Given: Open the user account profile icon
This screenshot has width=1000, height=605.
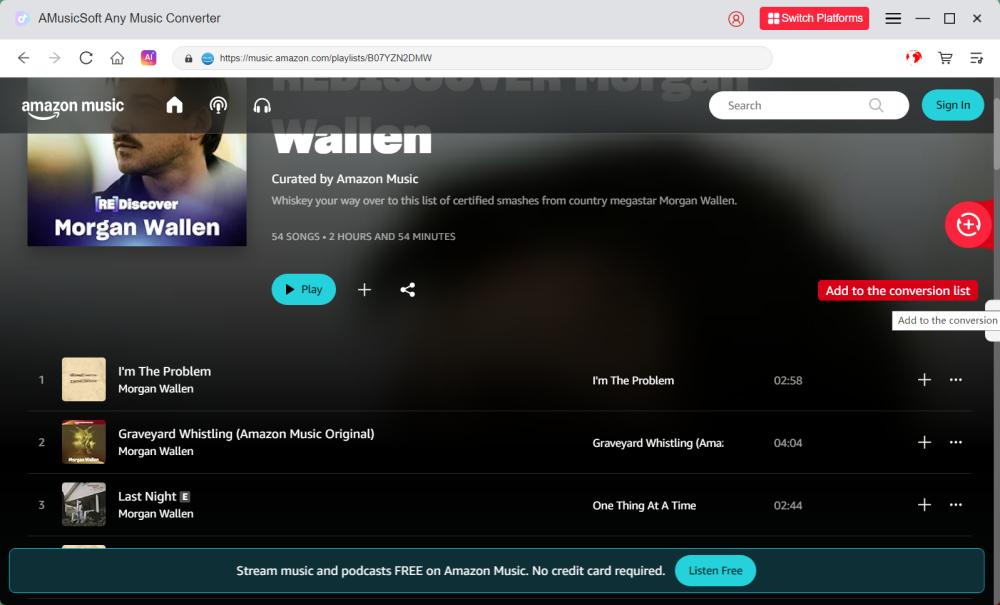Looking at the screenshot, I should (736, 18).
